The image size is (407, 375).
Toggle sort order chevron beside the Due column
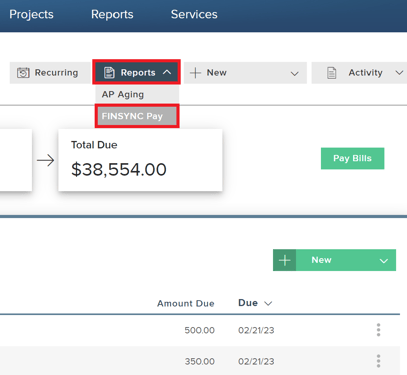(268, 303)
